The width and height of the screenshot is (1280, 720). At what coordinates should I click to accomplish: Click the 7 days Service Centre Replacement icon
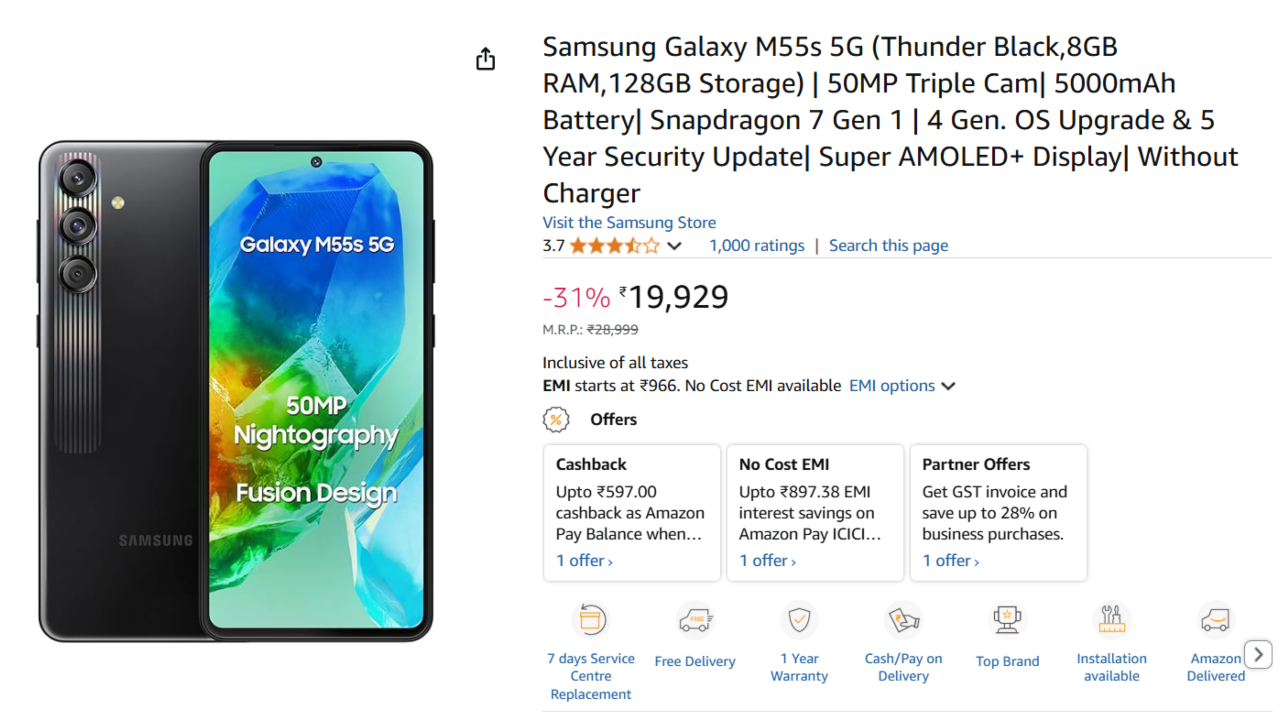tap(591, 620)
